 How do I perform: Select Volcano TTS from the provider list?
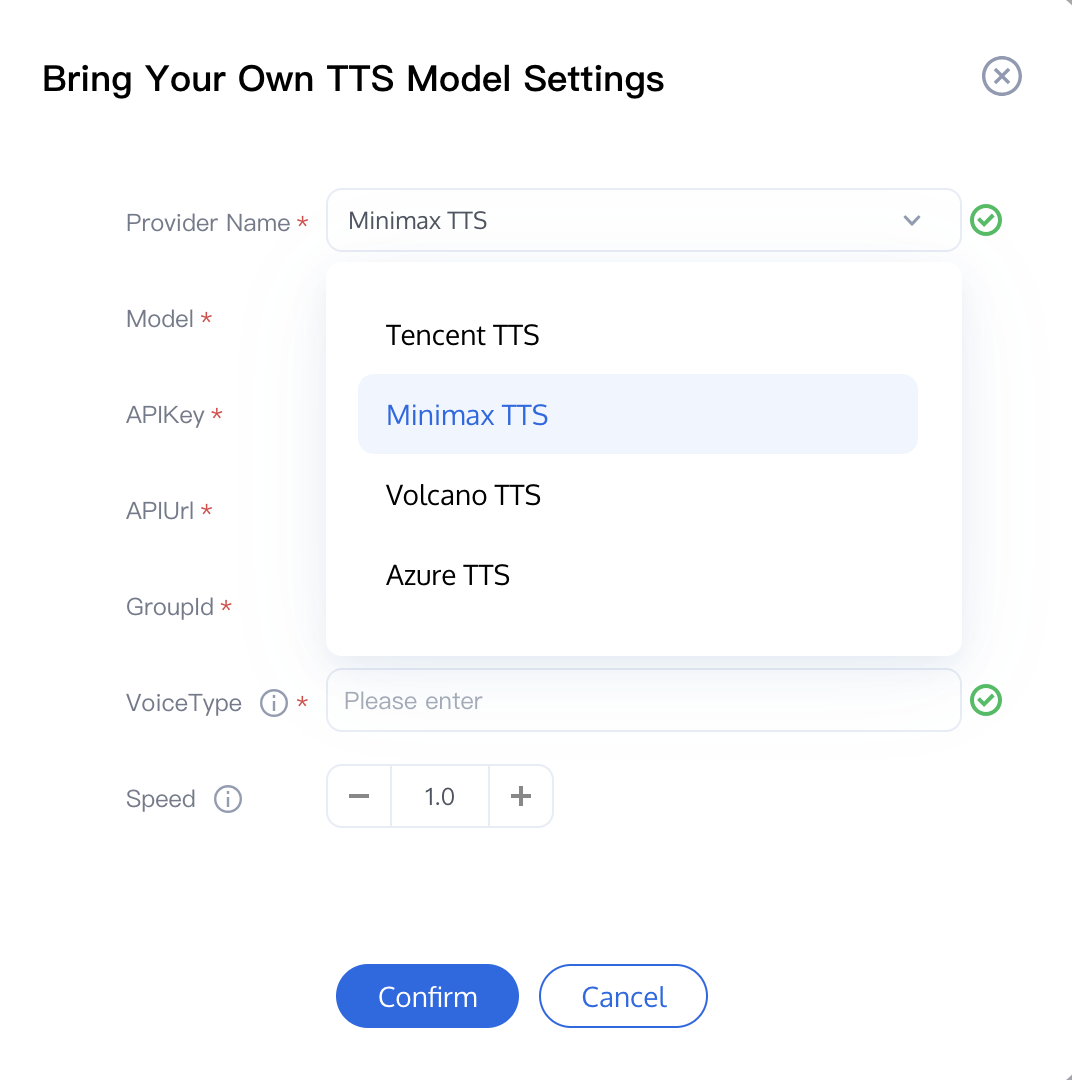(463, 495)
